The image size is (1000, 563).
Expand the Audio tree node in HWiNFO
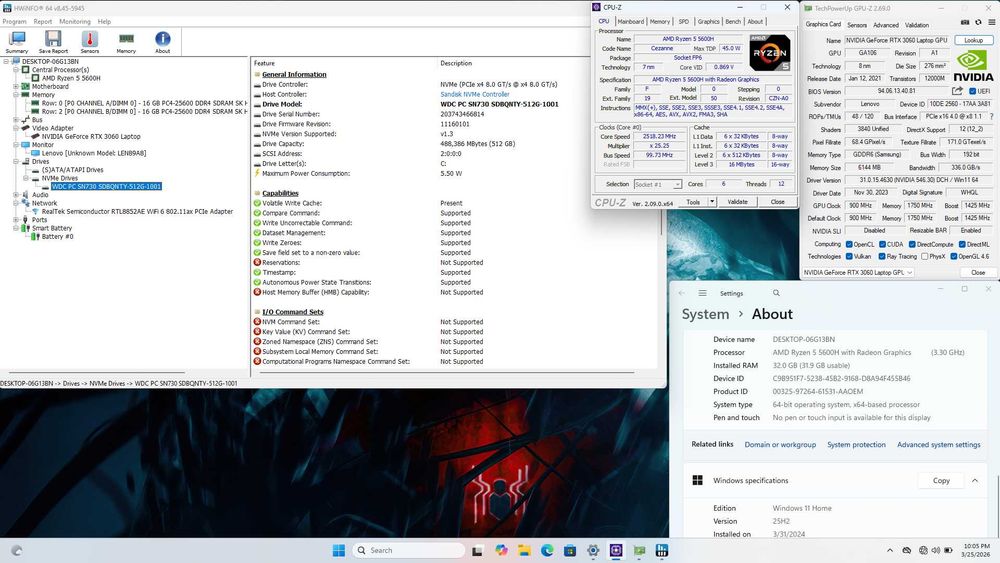[x=16, y=194]
